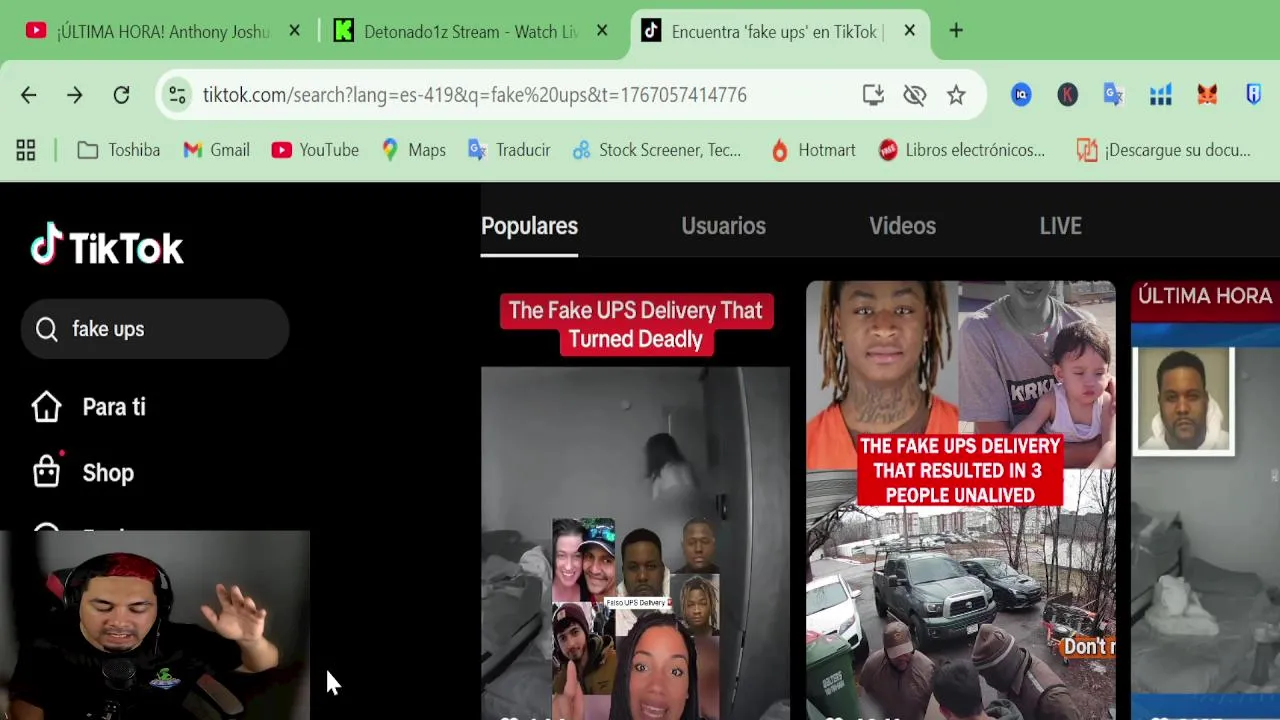1280x720 pixels.
Task: Open '3 People Unalived' video thumbnail
Action: coord(961,500)
